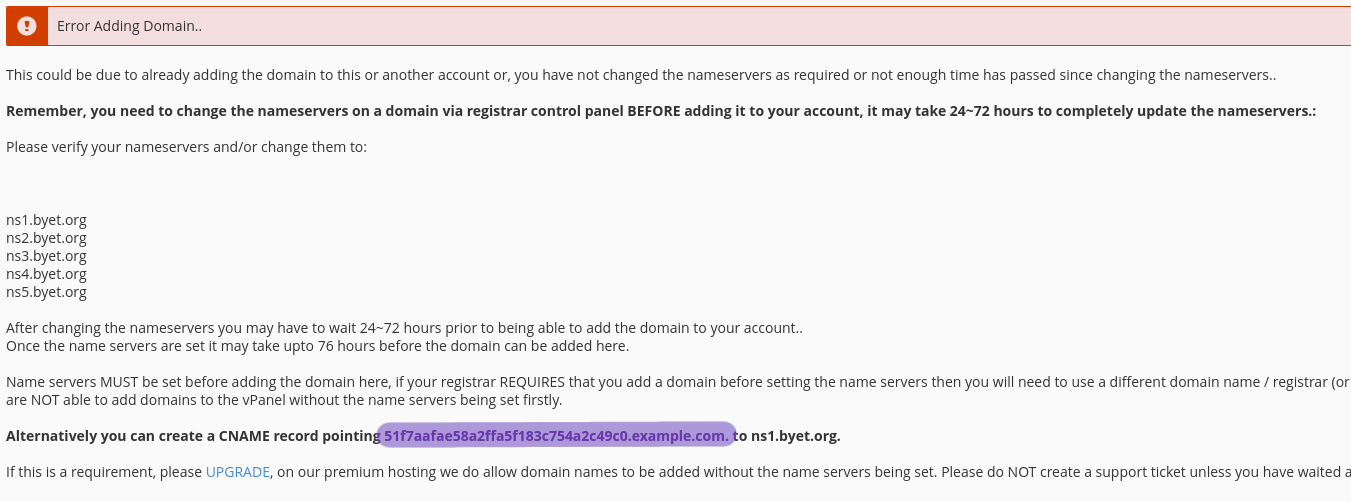Click the highlighted CNAME hostname ending example.com
The image size is (1351, 501).
click(x=556, y=436)
